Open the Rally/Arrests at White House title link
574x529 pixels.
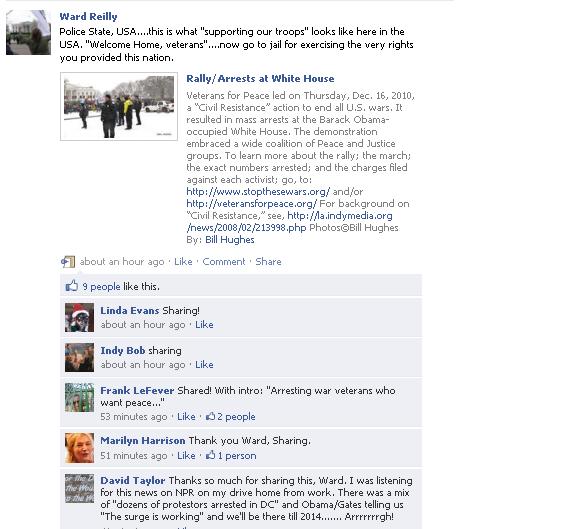click(x=260, y=79)
